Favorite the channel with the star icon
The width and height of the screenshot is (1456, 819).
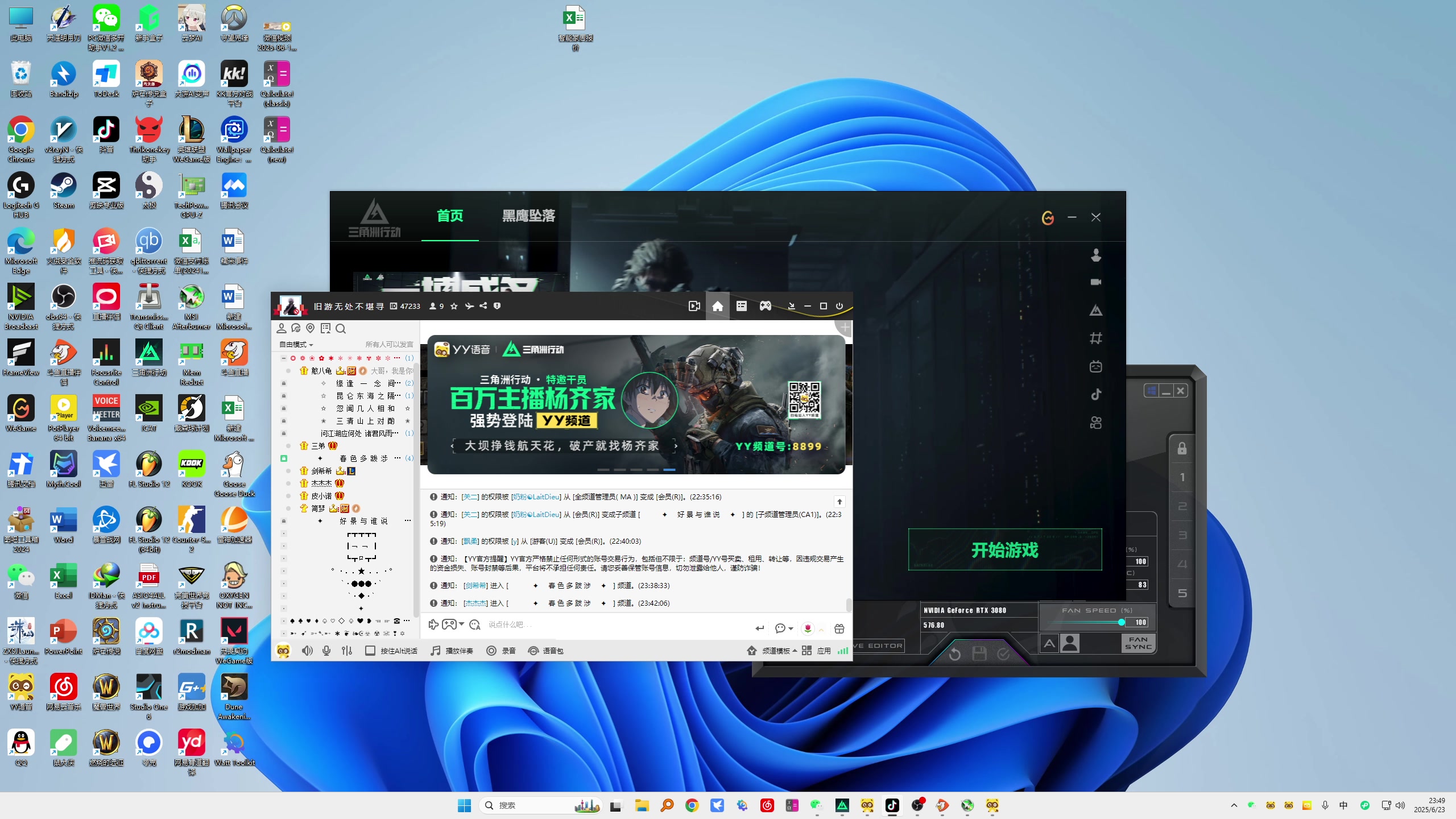[x=454, y=306]
